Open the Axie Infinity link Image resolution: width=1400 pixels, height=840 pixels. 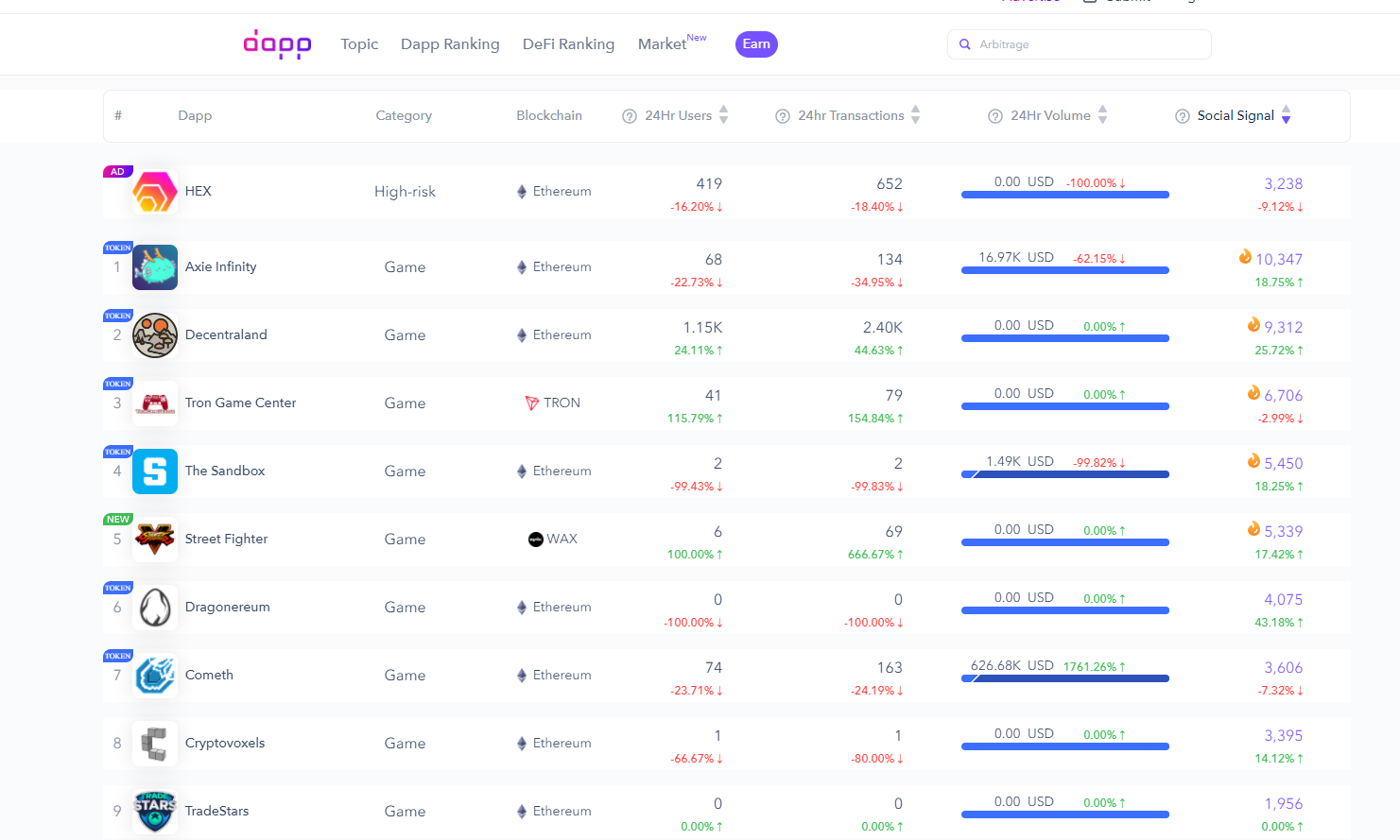(x=221, y=266)
